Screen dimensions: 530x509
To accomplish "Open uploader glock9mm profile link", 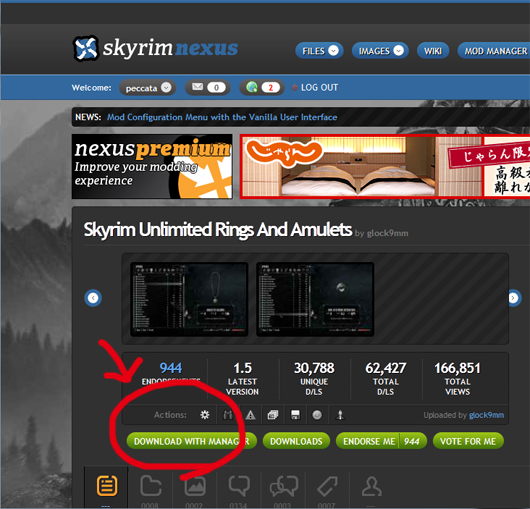I will 486,415.
